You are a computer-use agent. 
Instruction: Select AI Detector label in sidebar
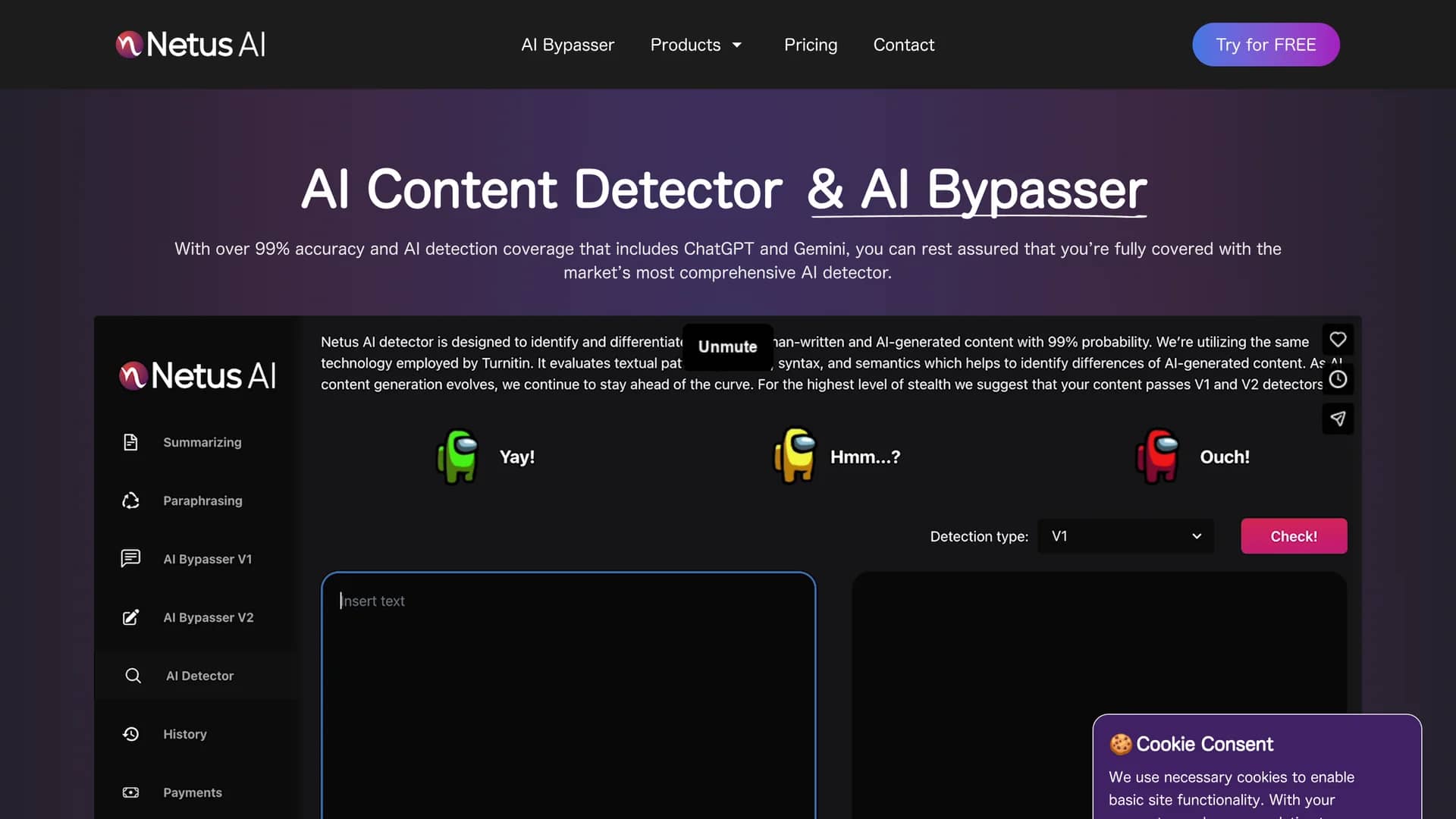[199, 676]
